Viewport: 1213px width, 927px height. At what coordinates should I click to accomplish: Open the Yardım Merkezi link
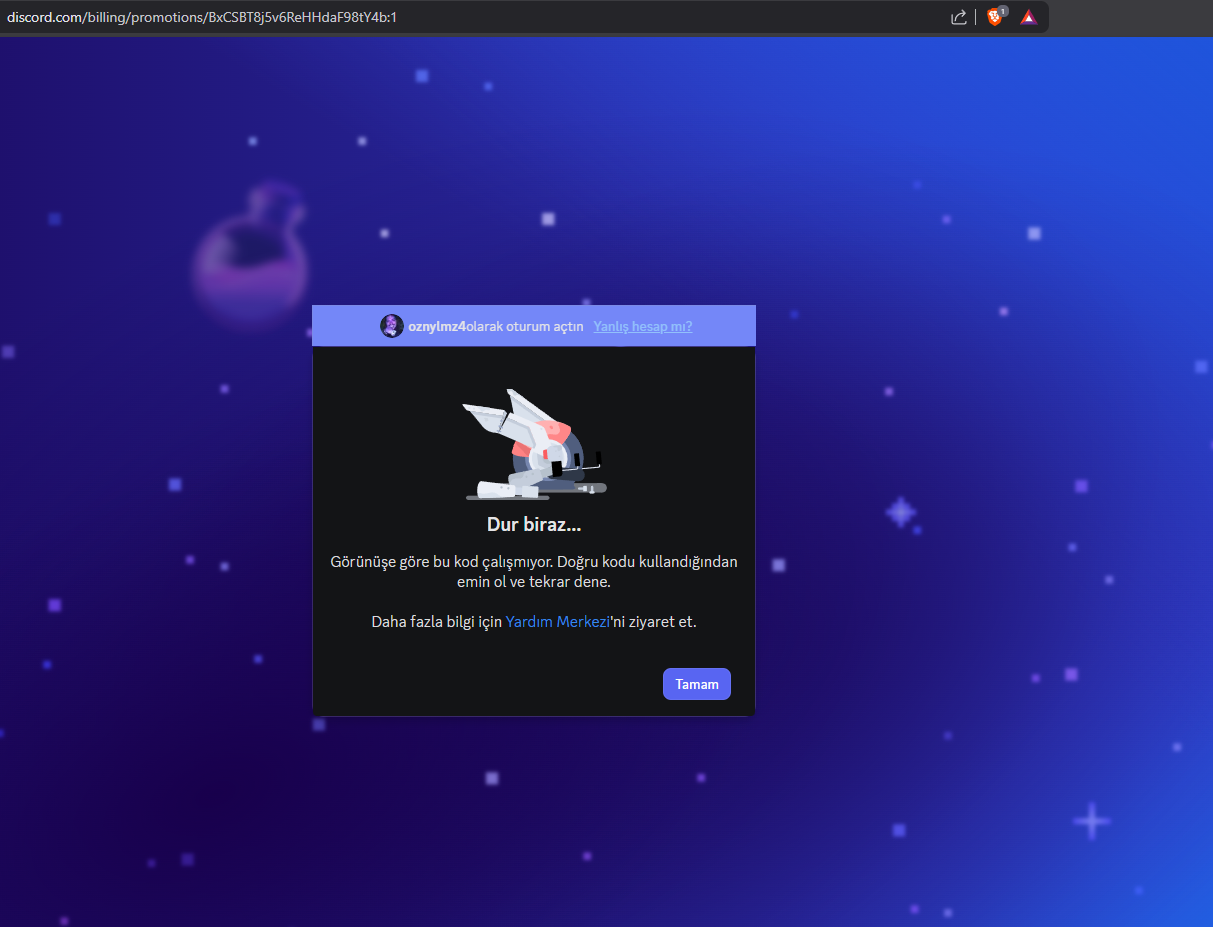pos(557,622)
